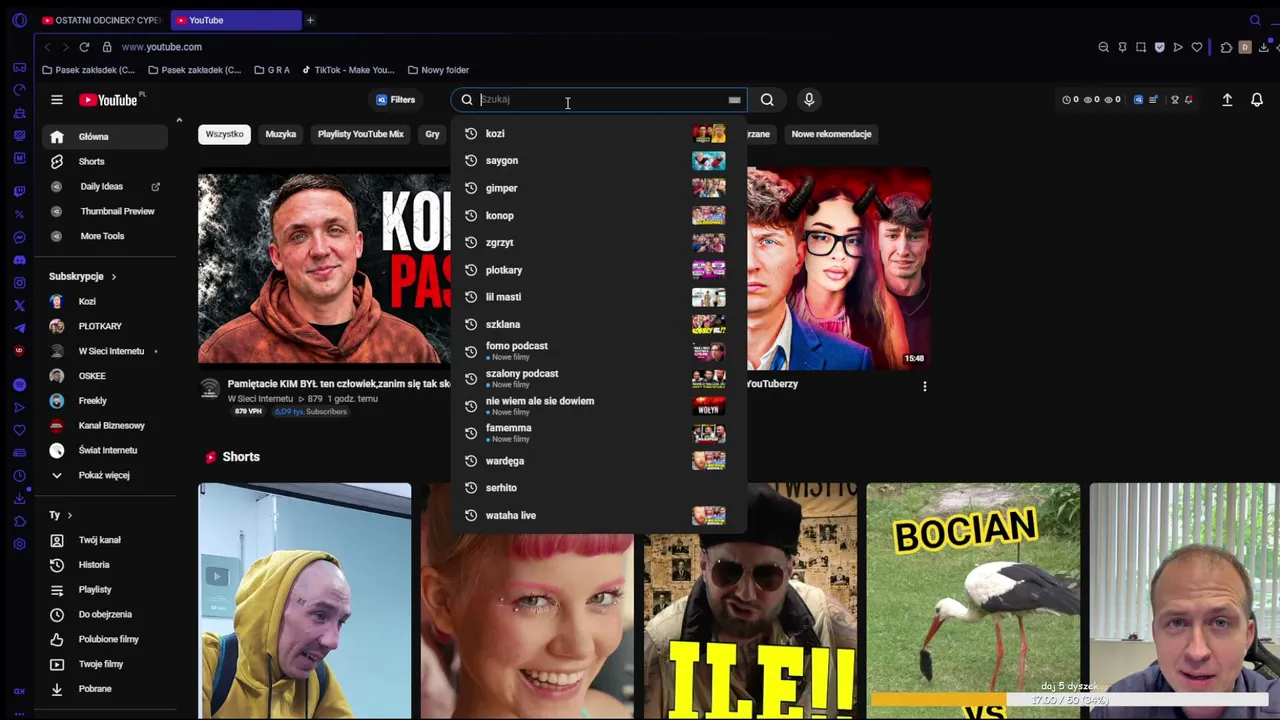Reload the current page
The height and width of the screenshot is (720, 1280).
84,47
